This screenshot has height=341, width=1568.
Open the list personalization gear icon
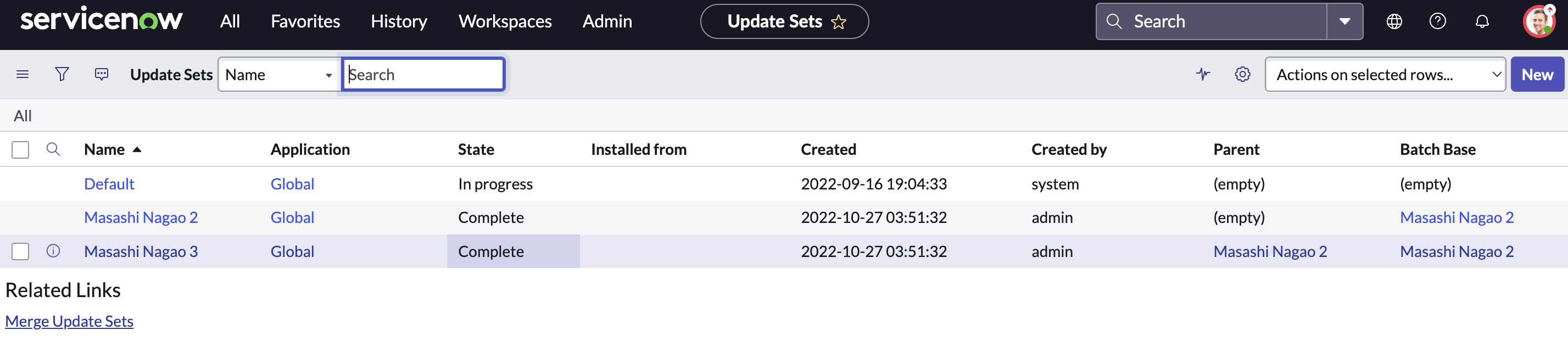pos(1242,74)
